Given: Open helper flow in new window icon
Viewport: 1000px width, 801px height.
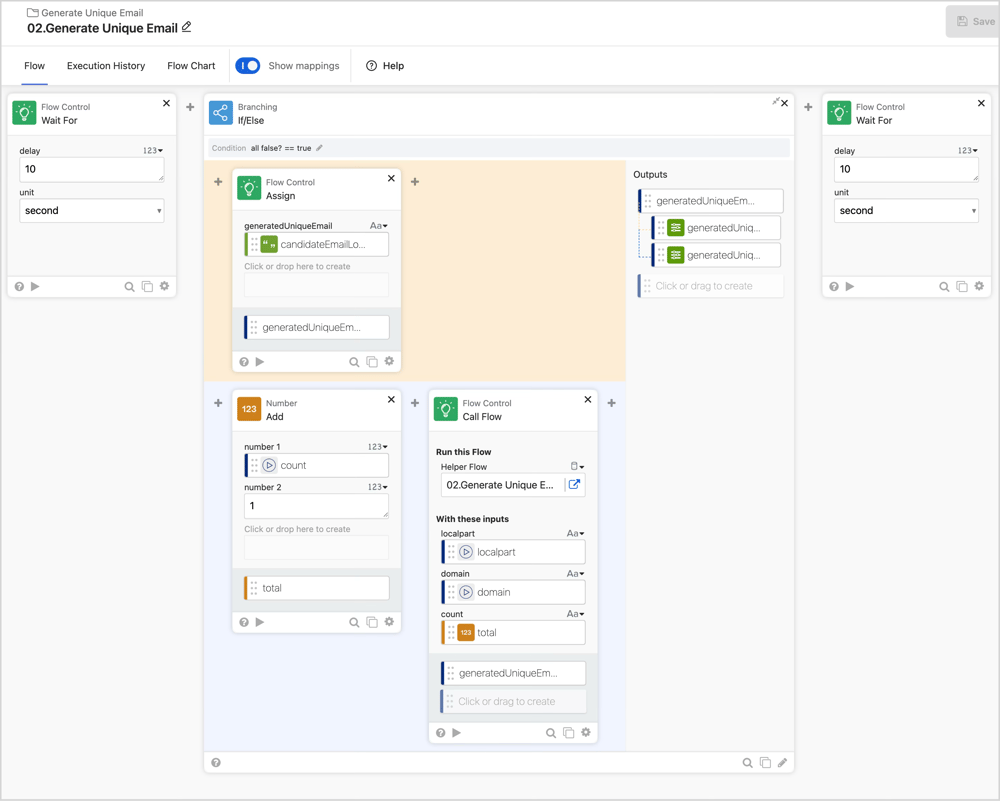Looking at the screenshot, I should (574, 485).
